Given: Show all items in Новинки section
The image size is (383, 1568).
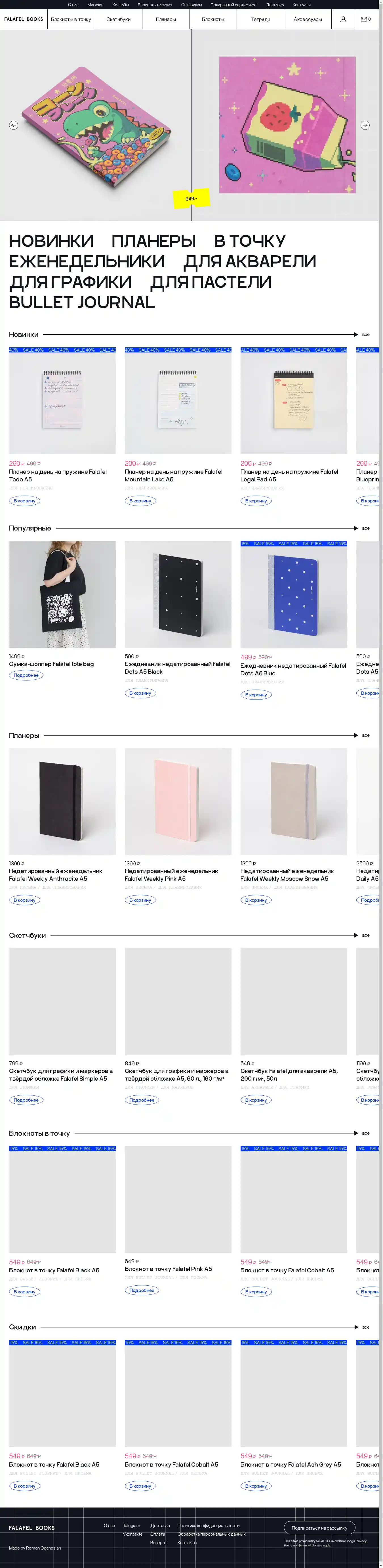Looking at the screenshot, I should (365, 335).
